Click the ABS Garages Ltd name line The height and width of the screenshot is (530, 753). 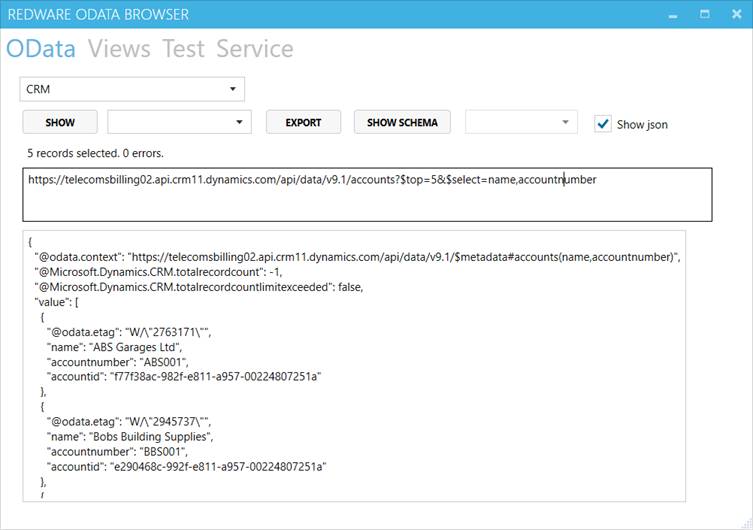[114, 347]
